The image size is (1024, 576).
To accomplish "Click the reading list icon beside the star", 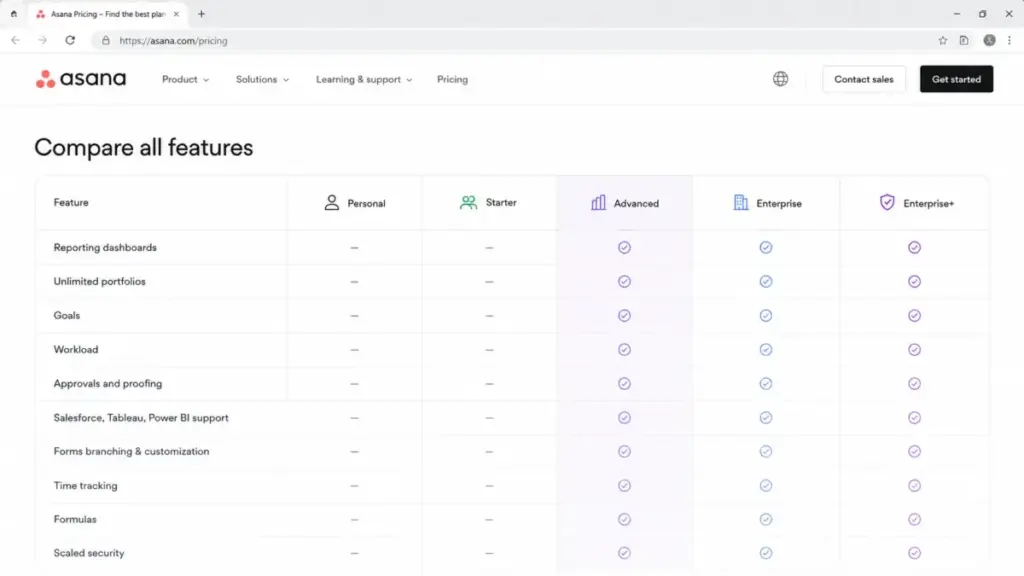I will coord(964,40).
